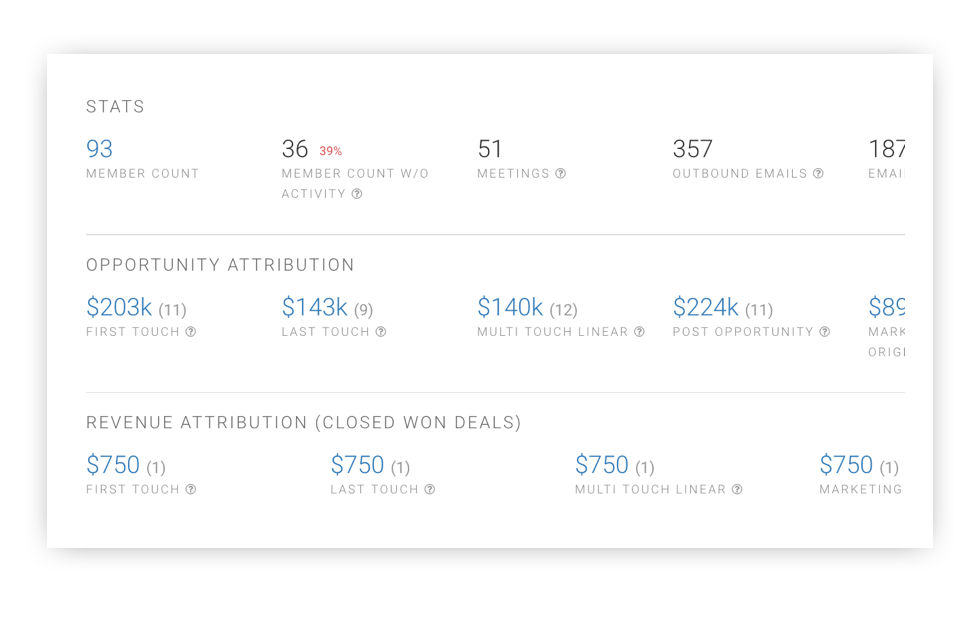Open the Post Opportunity help icon
This screenshot has height=637, width=980.
click(824, 331)
